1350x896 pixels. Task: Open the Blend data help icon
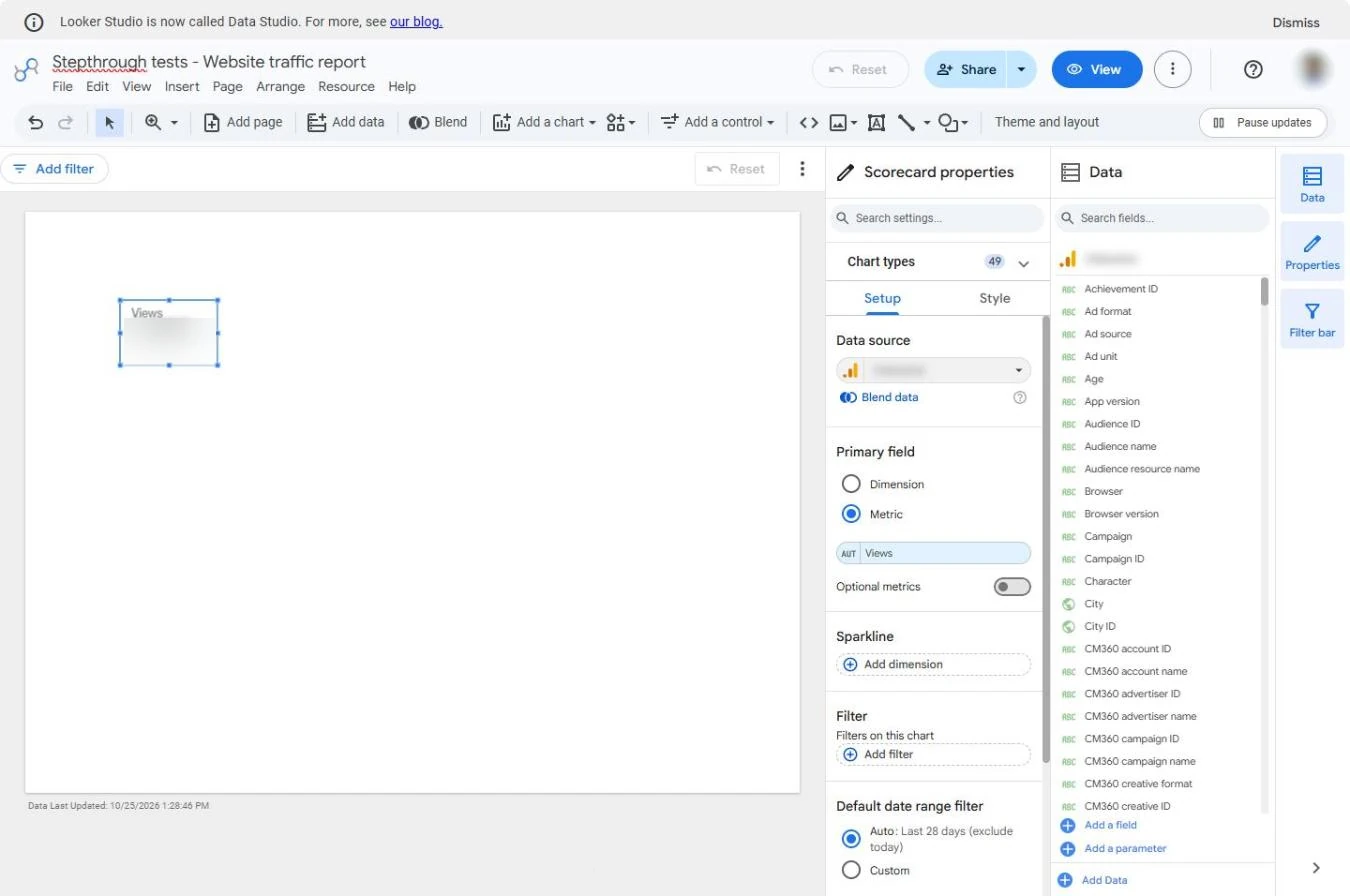point(1020,397)
